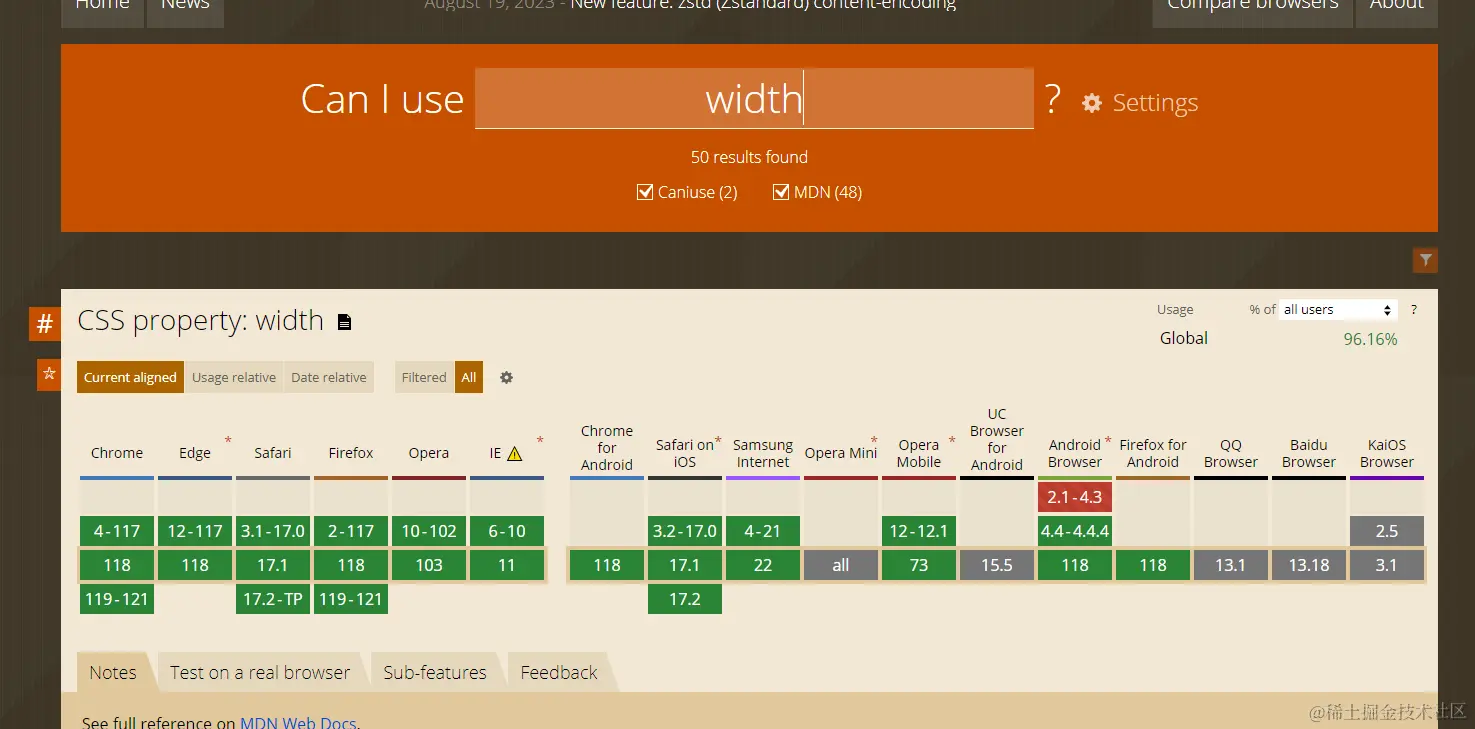Screen dimensions: 1475x729
Task: Select the Opera Mini all cell
Action: (841, 565)
